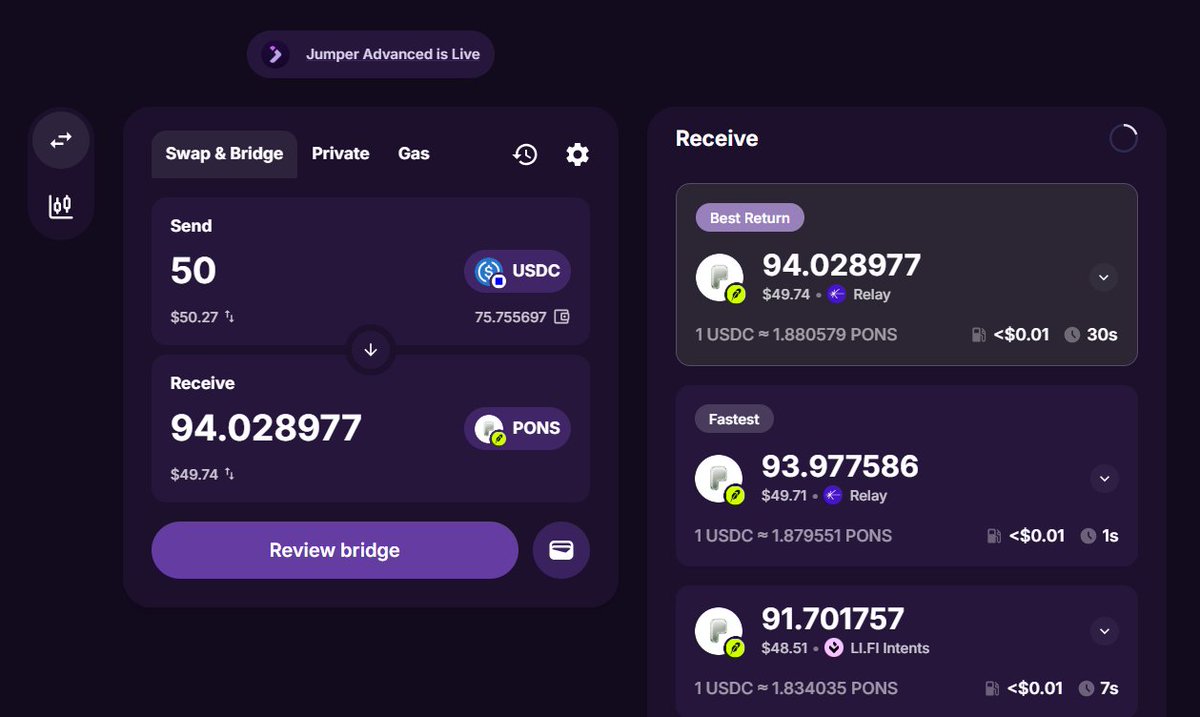Screen dimensions: 1200x717
Task: Open the wallet button beside Review bridge
Action: 561,550
